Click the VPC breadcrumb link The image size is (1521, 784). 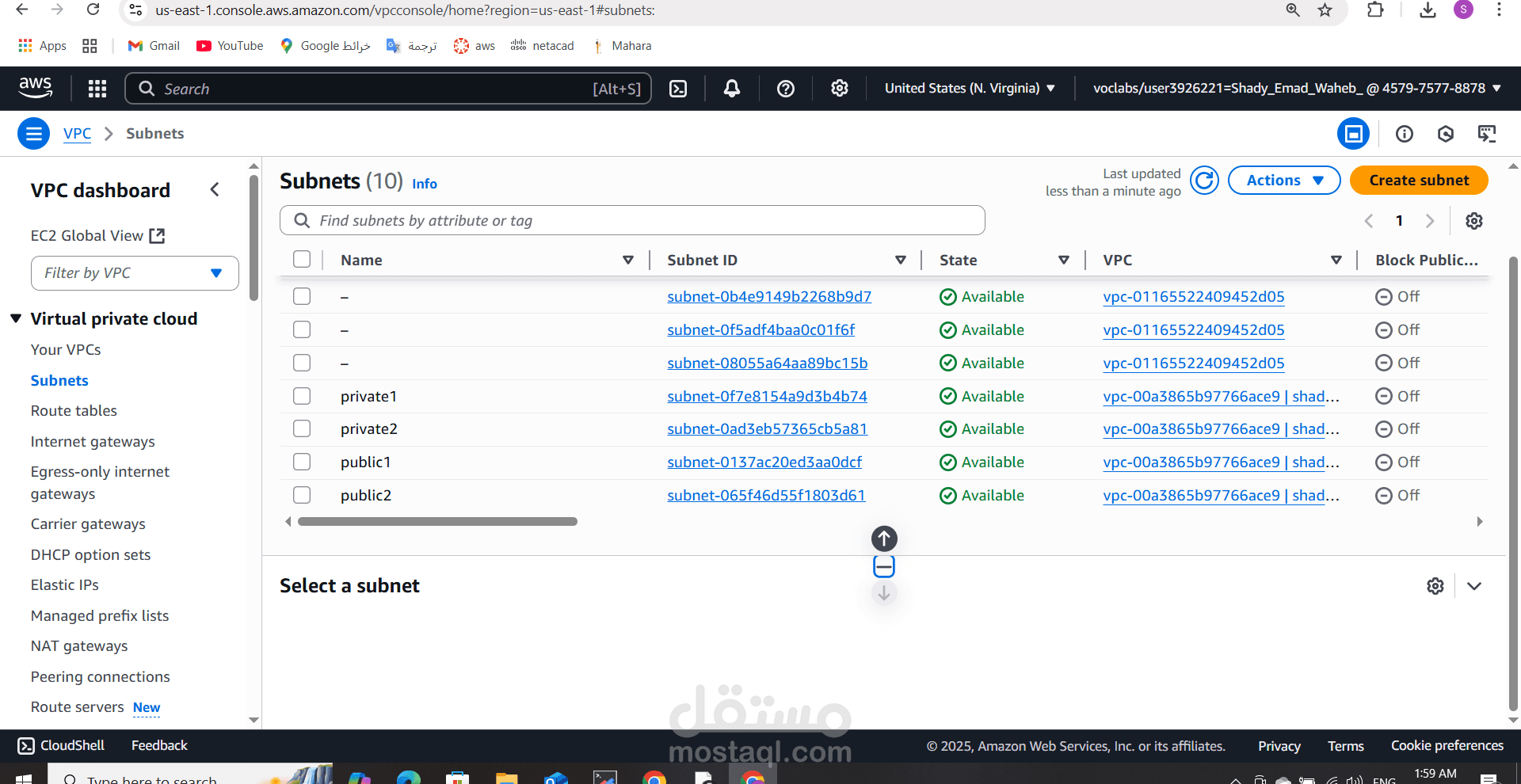tap(77, 134)
